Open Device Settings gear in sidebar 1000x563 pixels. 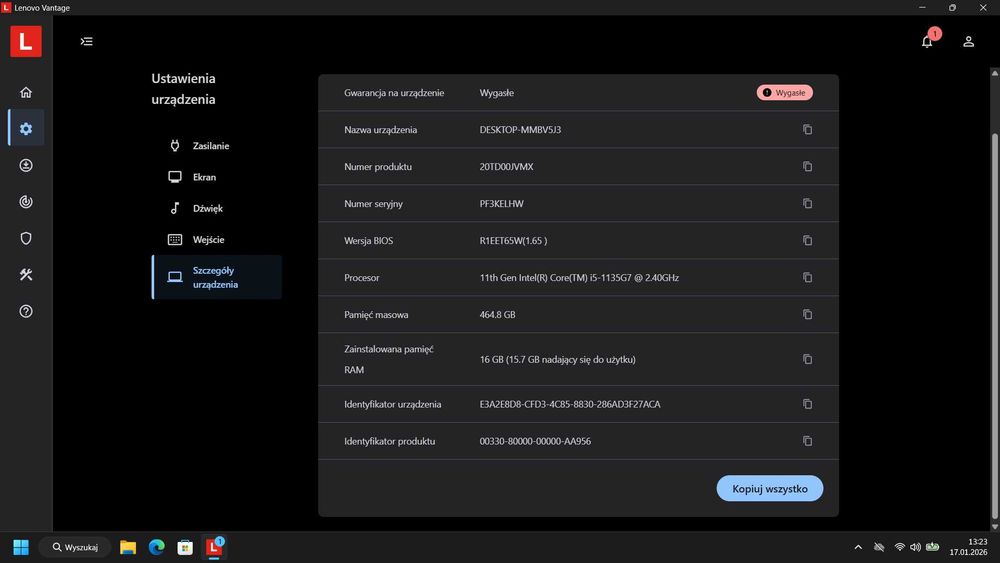pos(26,129)
